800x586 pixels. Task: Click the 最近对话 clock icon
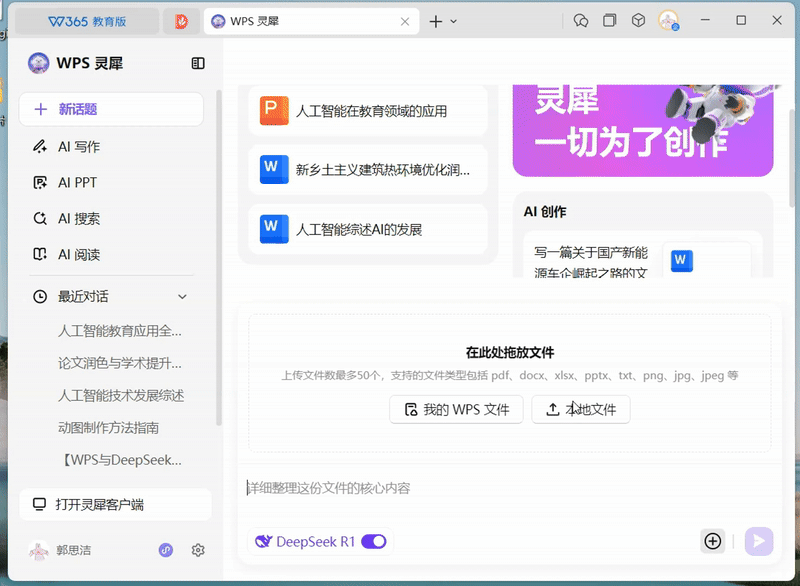point(40,297)
